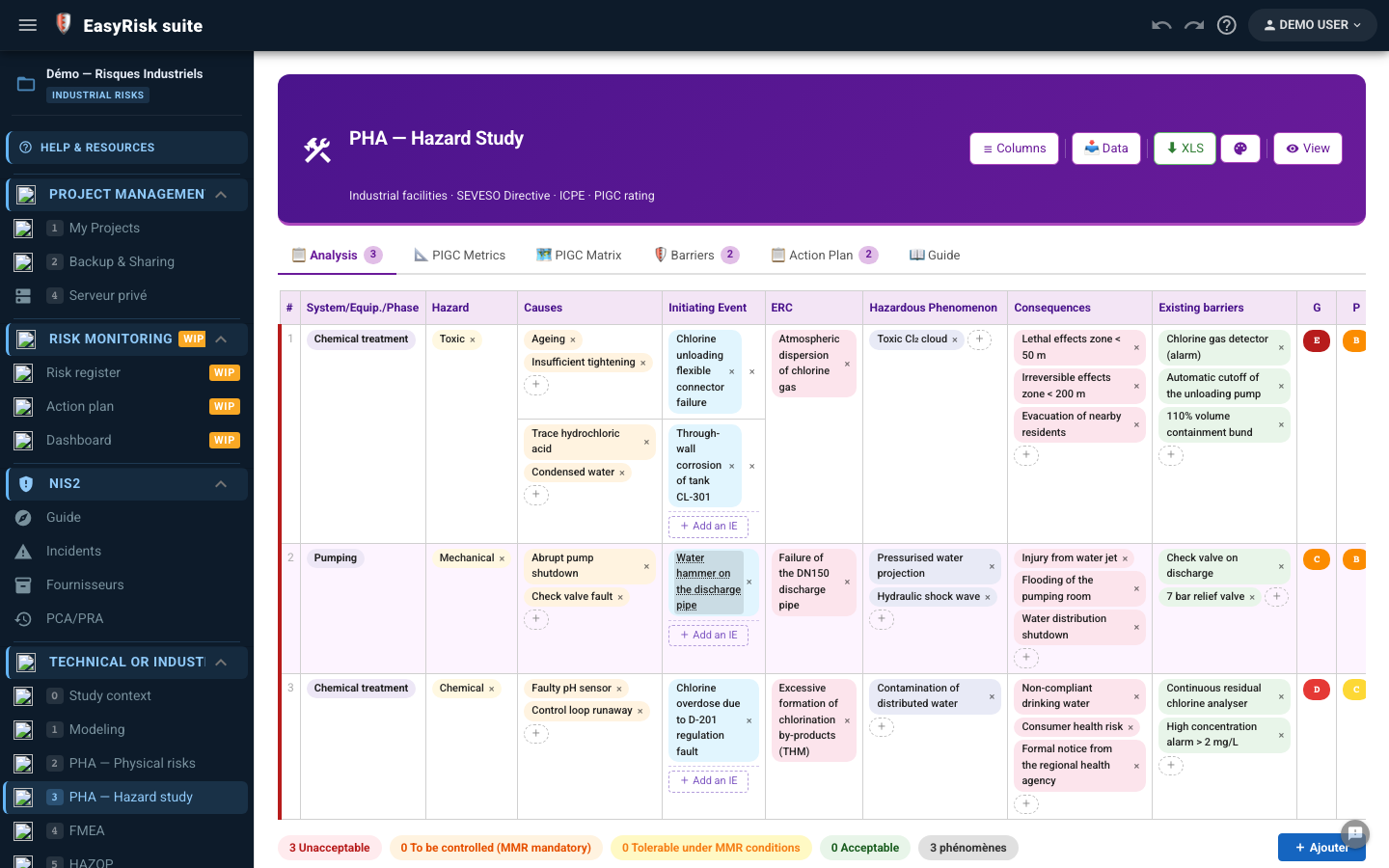
Task: Export the table with XLS button
Action: (x=1185, y=149)
